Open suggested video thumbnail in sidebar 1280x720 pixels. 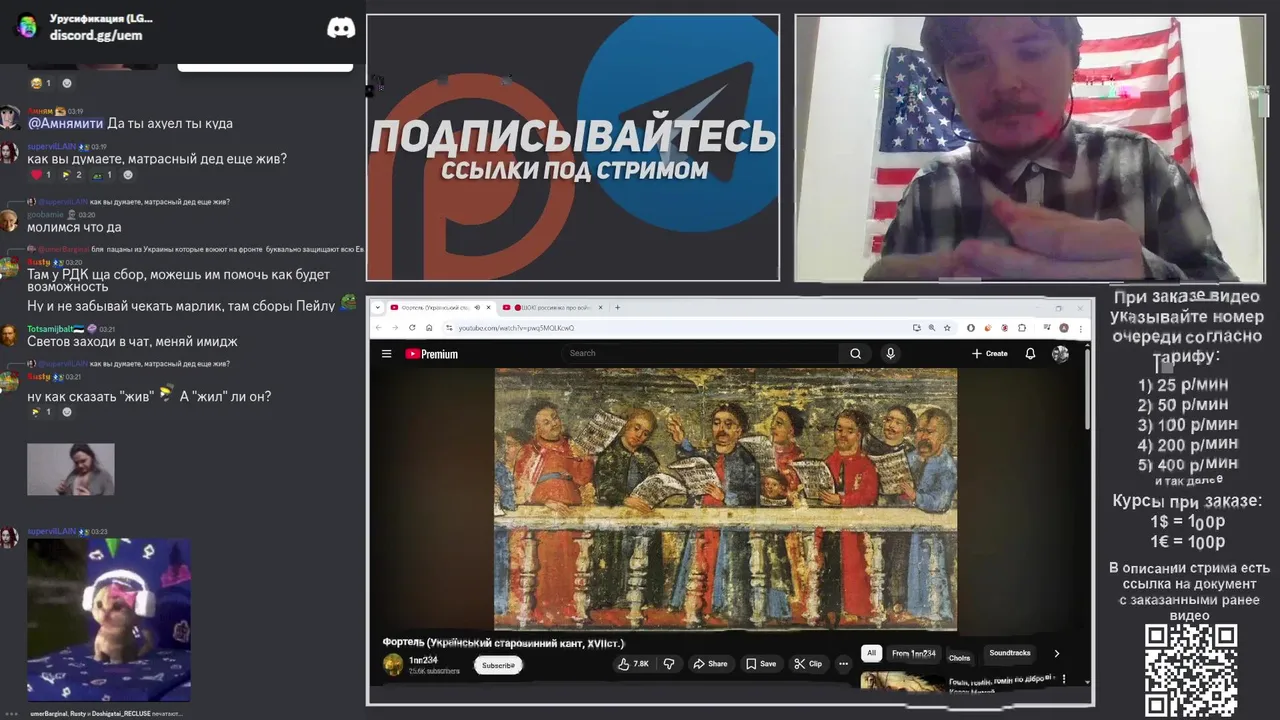coord(901,681)
